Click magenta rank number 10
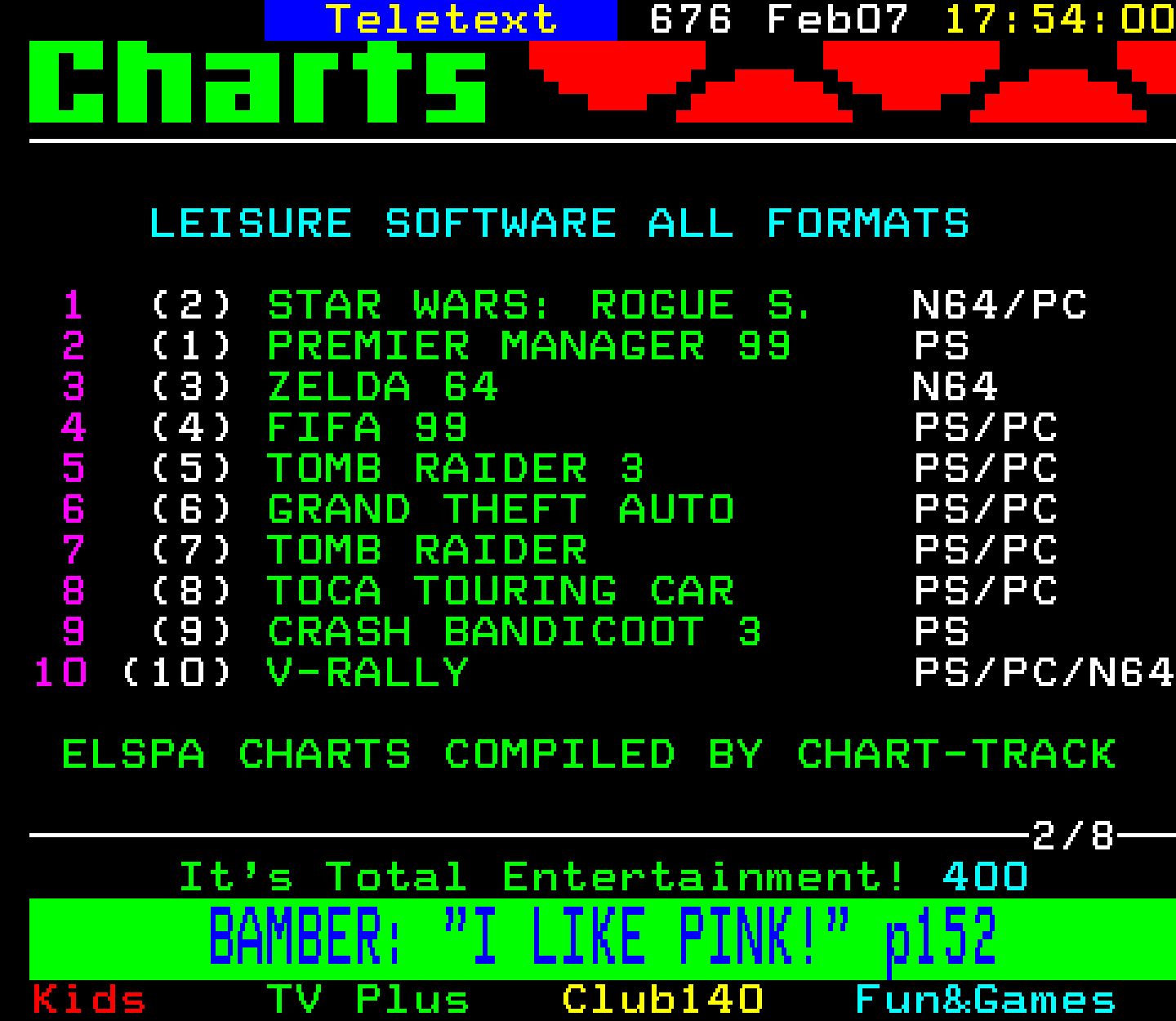 60,673
